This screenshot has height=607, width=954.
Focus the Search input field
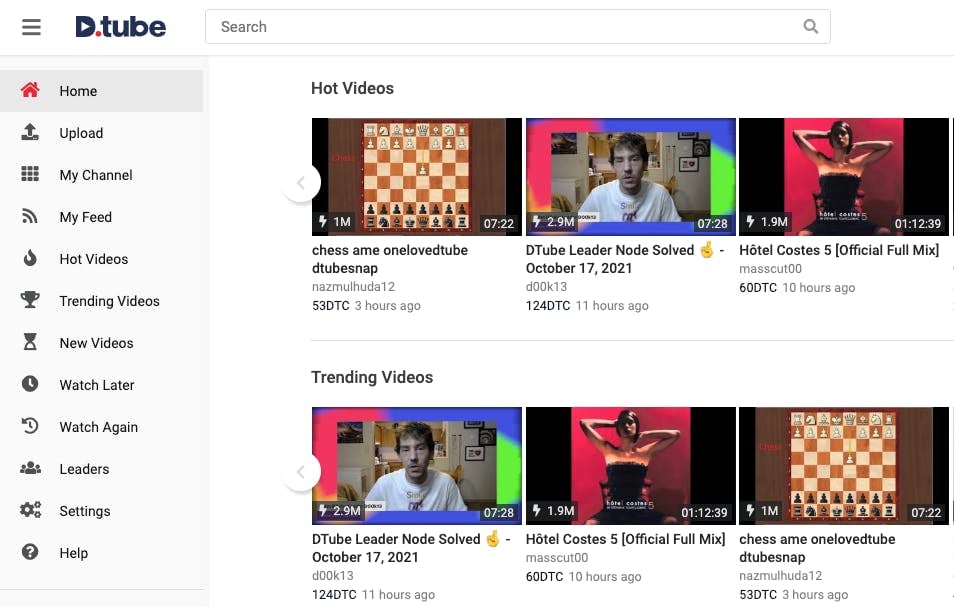click(500, 27)
